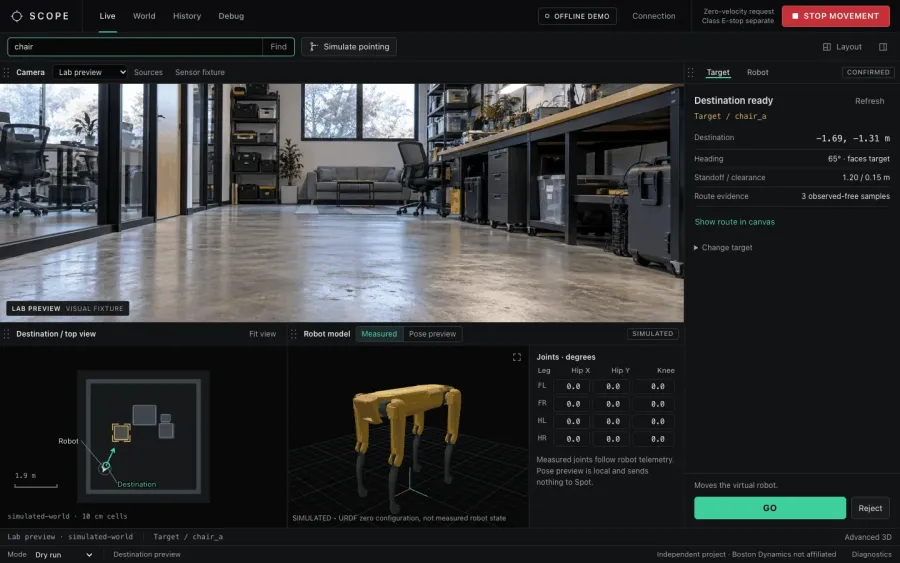Screen dimensions: 900x563
Task: Select the Measured robot model view
Action: coord(379,334)
